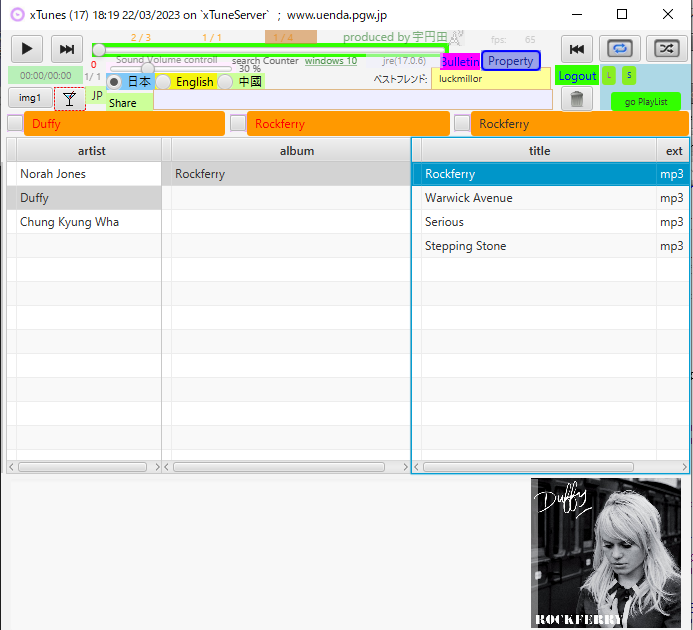Viewport: 693px width, 630px height.
Task: Toggle the repeat loop icon
Action: 620,48
